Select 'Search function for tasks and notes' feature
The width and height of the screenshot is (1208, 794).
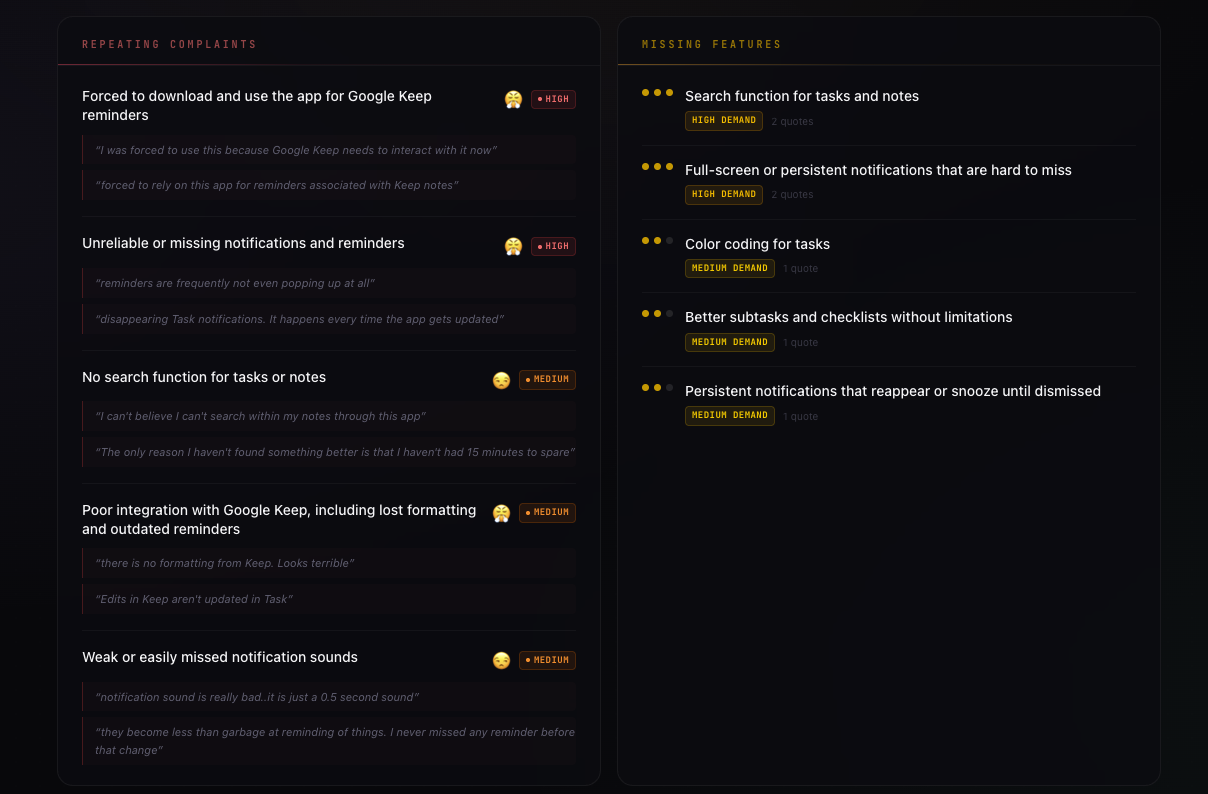[x=801, y=96]
